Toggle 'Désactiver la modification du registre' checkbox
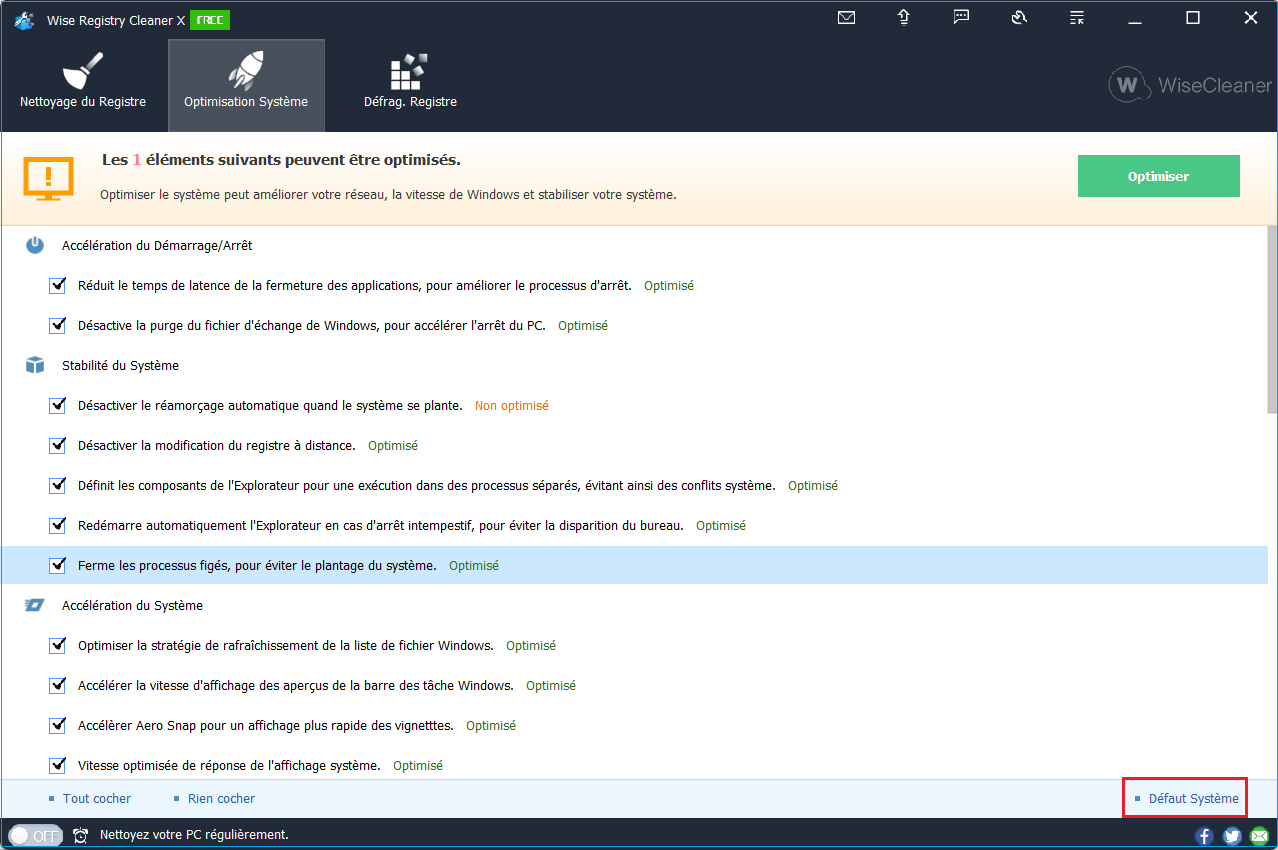1278x850 pixels. click(57, 445)
